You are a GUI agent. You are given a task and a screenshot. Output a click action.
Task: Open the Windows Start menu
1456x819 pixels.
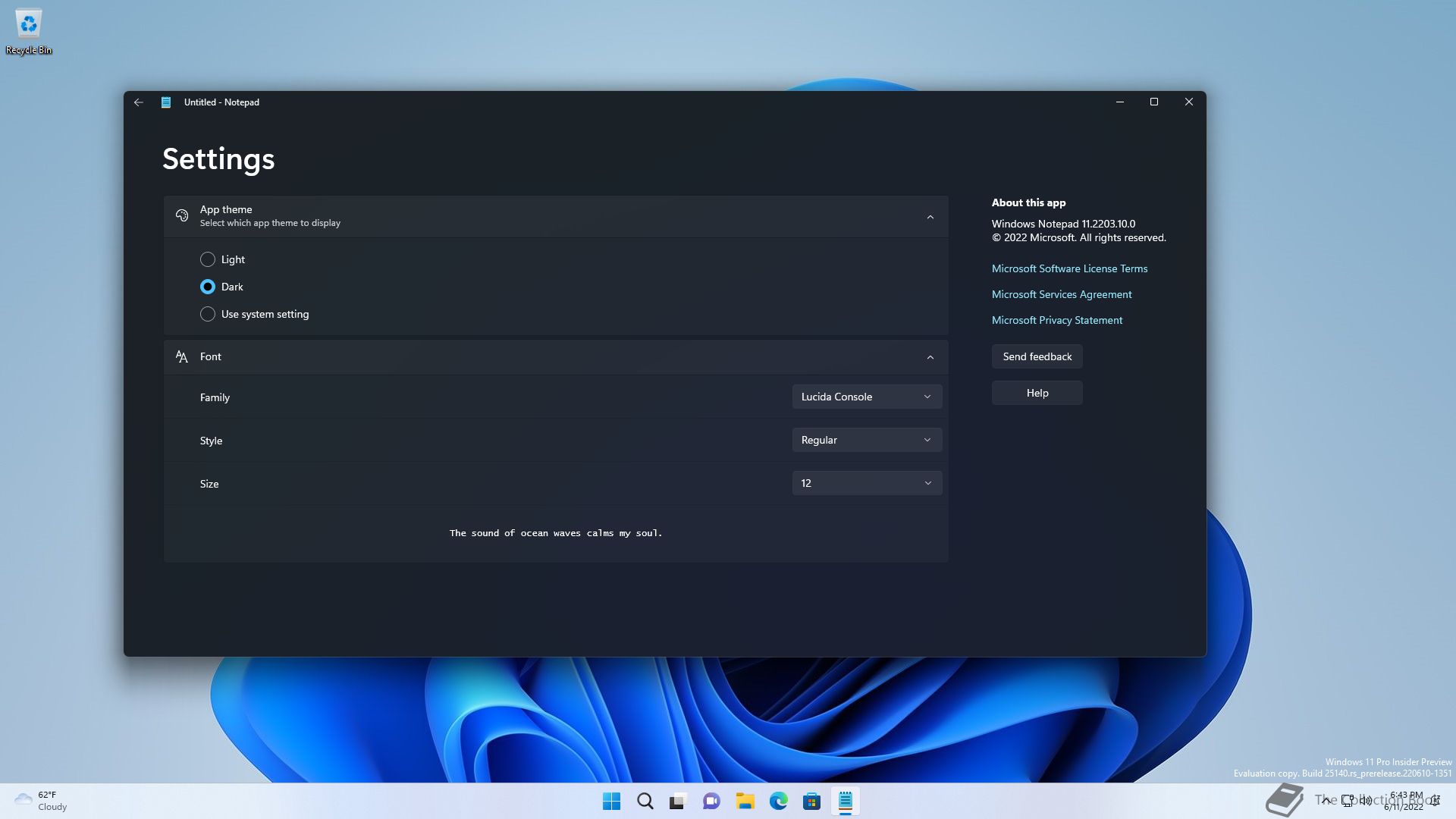click(611, 802)
